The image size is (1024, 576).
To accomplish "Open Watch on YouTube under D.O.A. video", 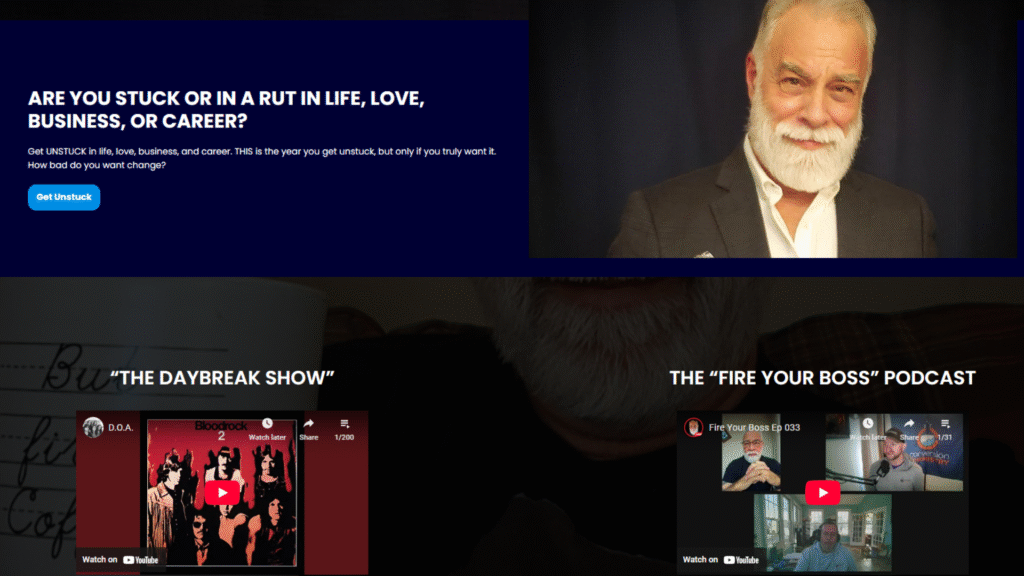I will (x=120, y=560).
